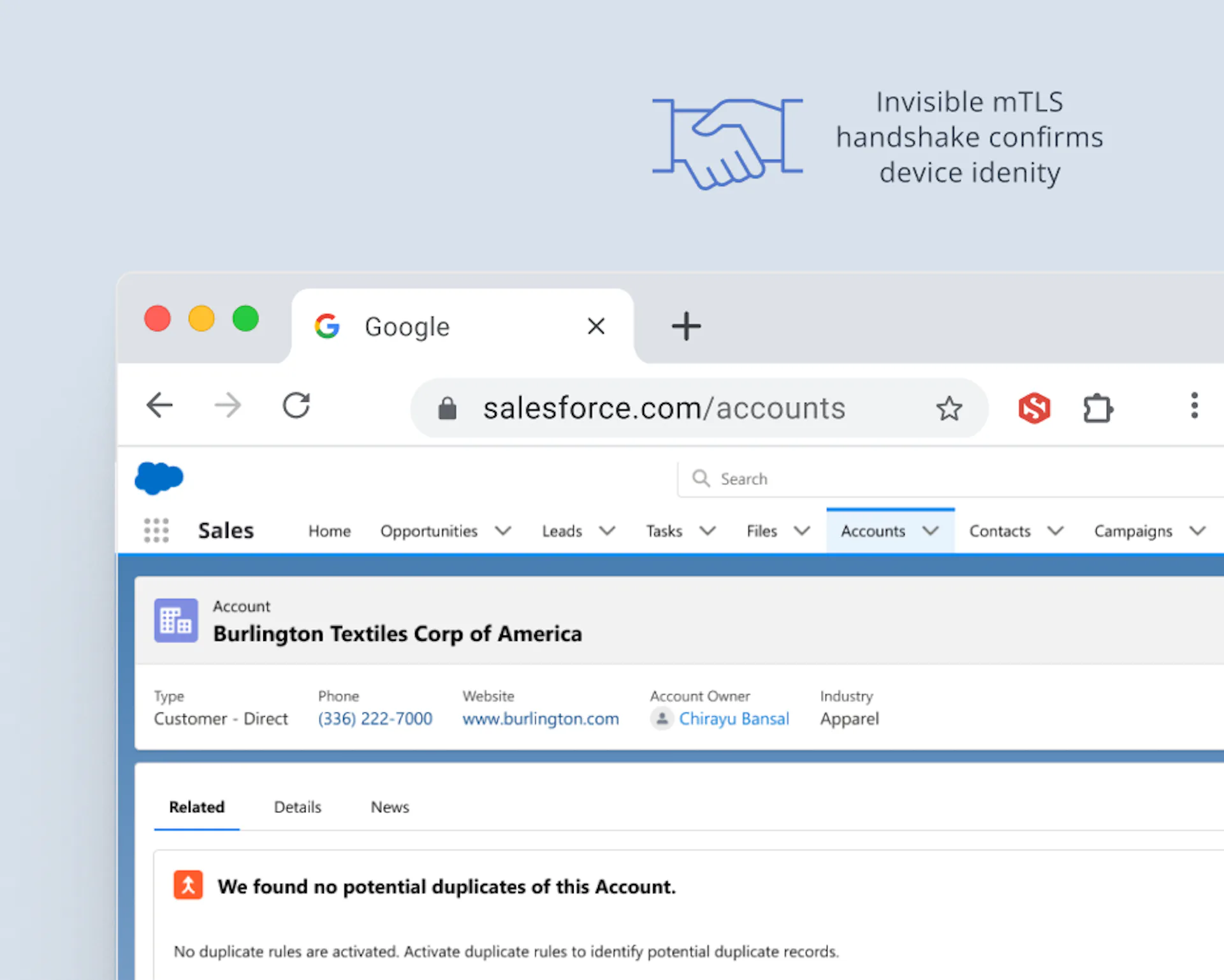Open the Files nav item
This screenshot has height=980, width=1224.
pos(762,531)
